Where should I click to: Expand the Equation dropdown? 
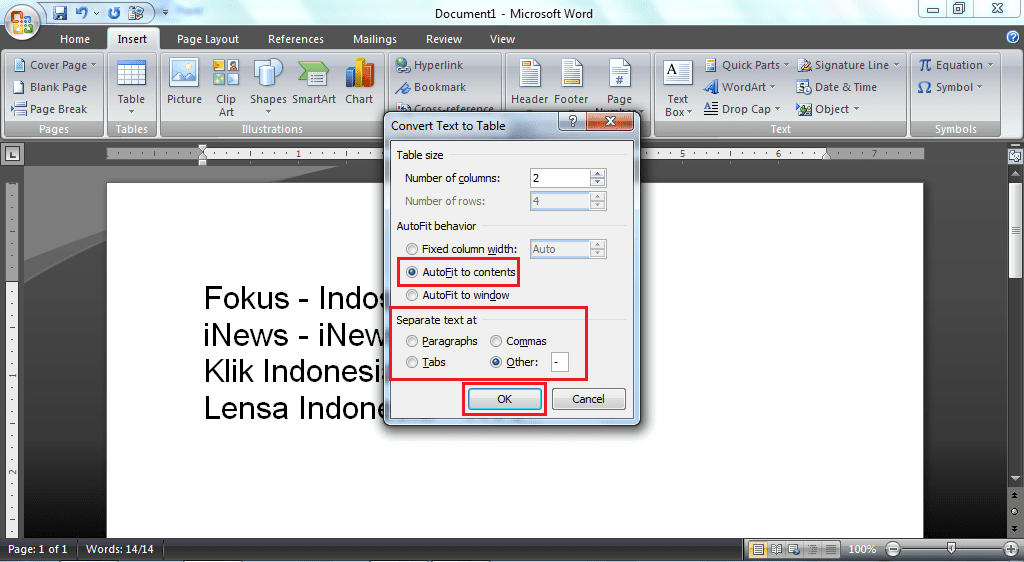coord(990,65)
